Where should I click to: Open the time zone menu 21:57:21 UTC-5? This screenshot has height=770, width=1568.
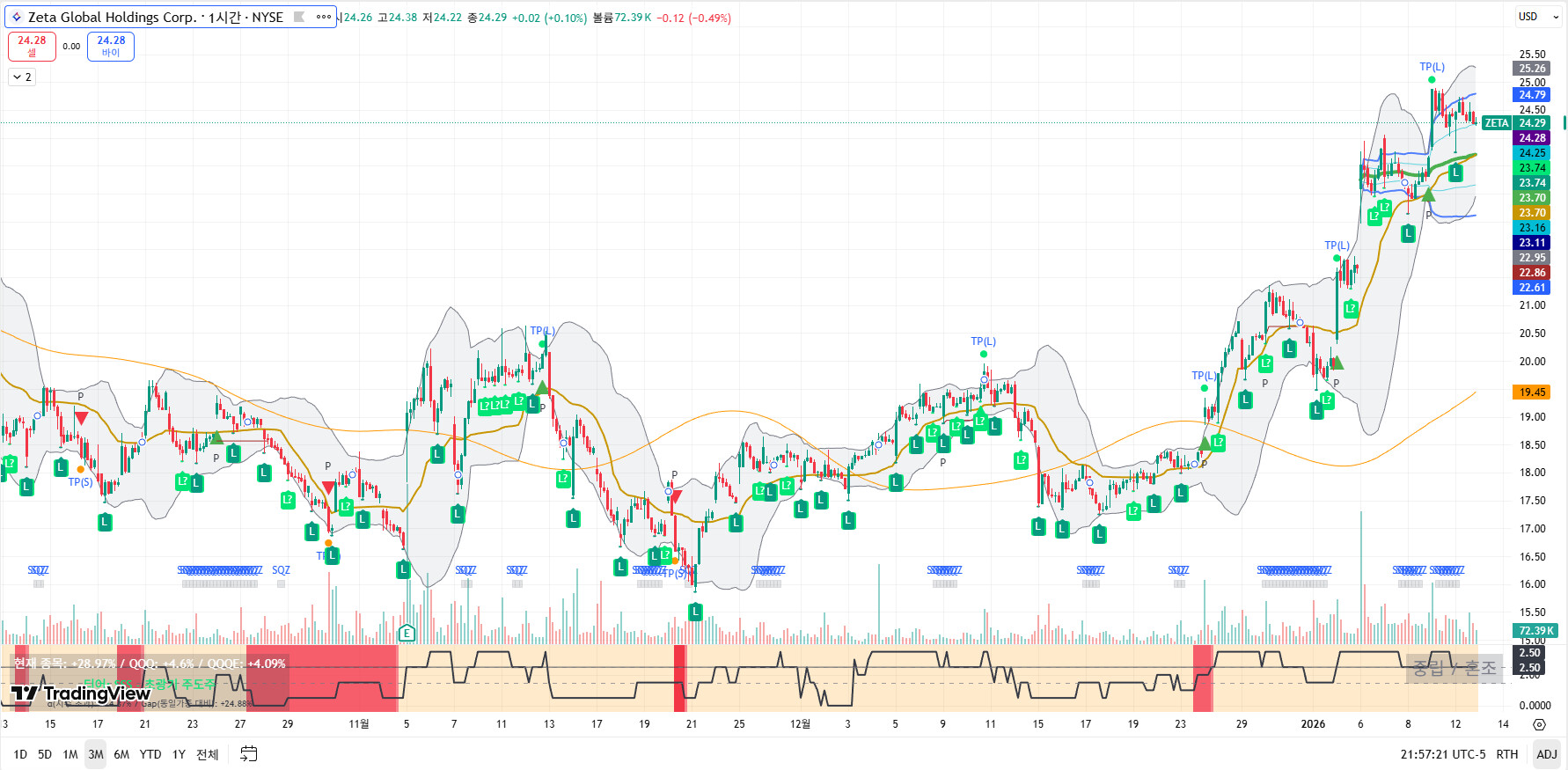point(1443,754)
